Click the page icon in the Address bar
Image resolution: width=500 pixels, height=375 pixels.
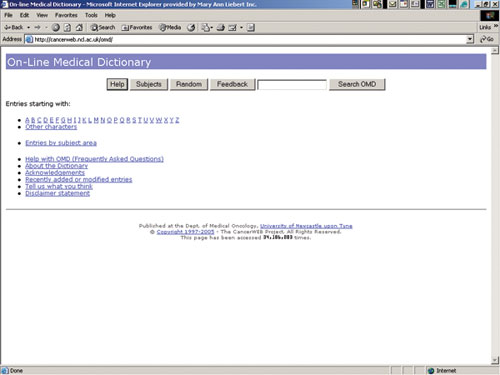point(29,39)
